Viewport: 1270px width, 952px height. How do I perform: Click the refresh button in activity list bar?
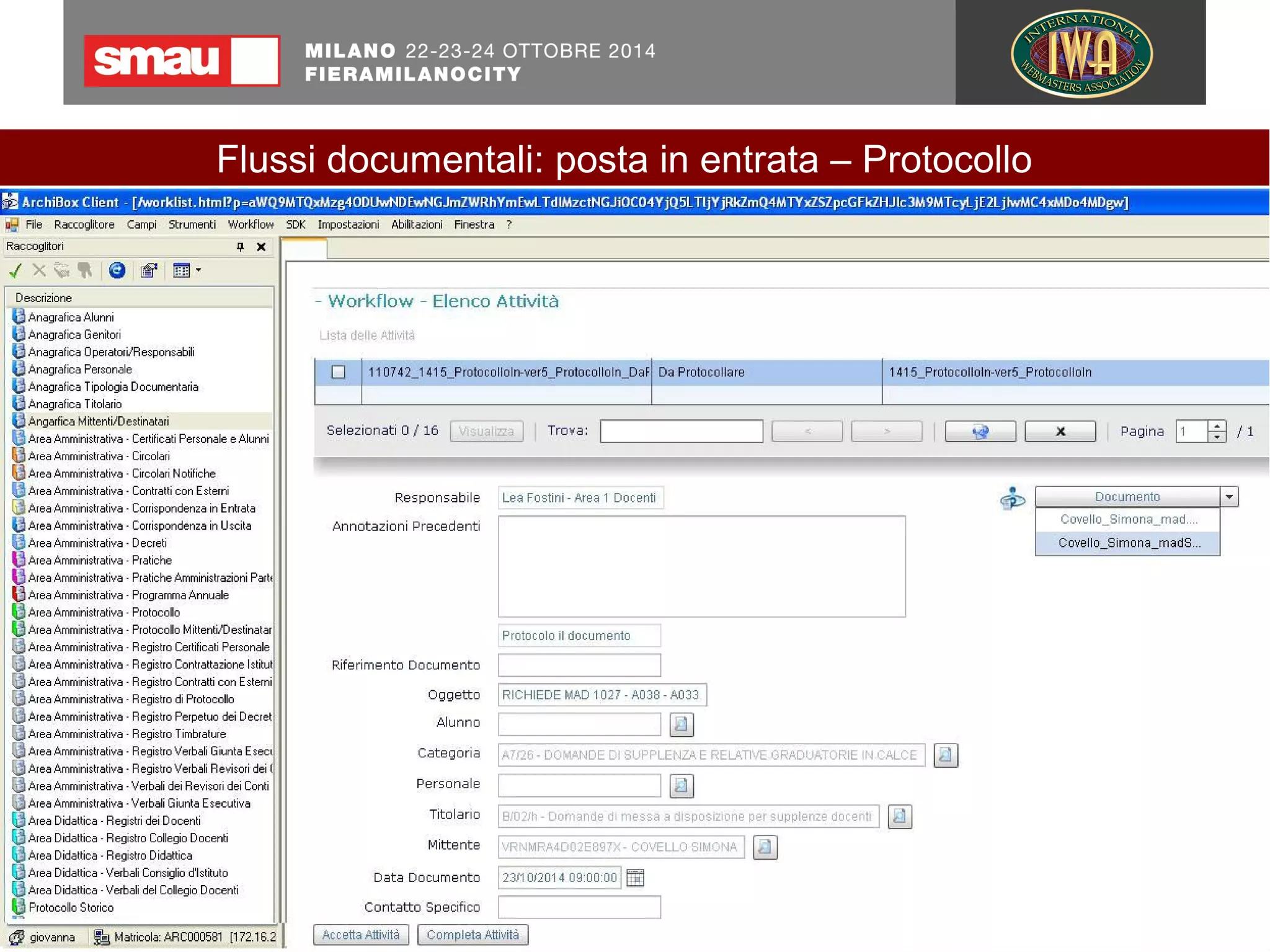[980, 431]
